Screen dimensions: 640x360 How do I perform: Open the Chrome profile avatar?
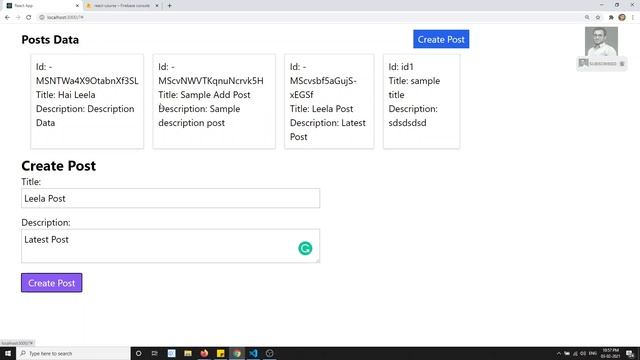pyautogui.click(x=622, y=18)
